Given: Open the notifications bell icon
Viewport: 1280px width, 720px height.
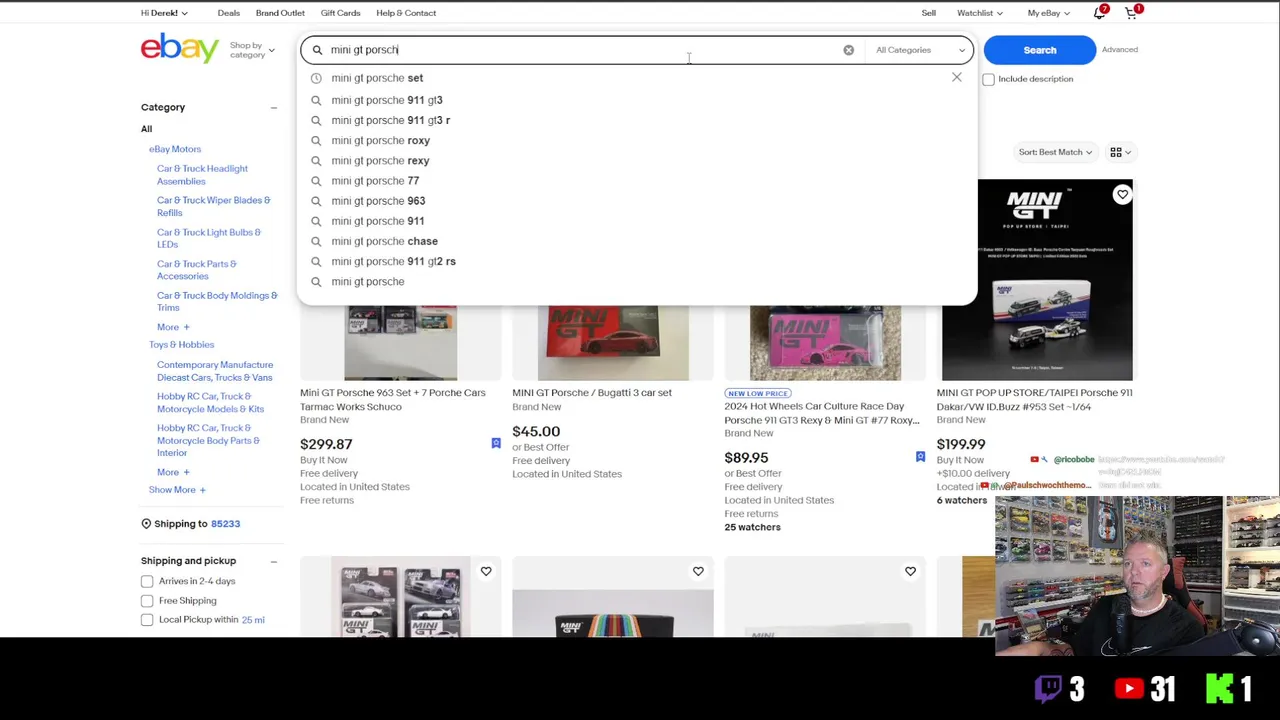Looking at the screenshot, I should coord(1100,12).
